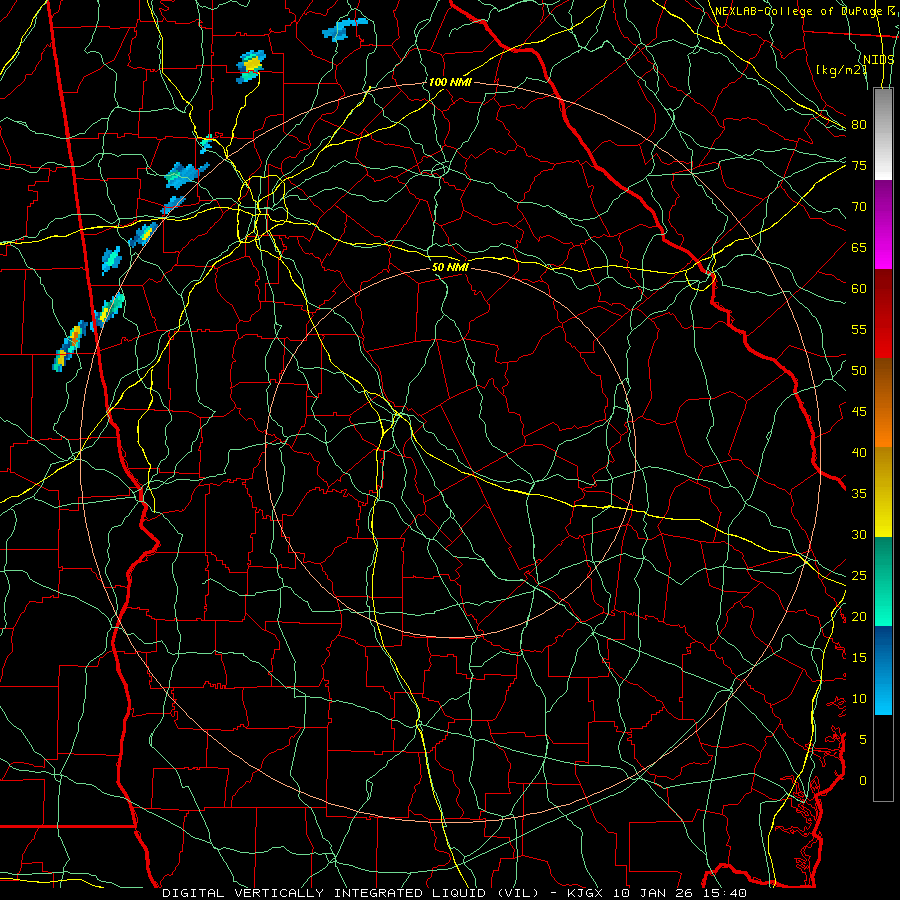Pick the red segment of the color bar
This screenshot has width=900, height=900.
tap(883, 314)
